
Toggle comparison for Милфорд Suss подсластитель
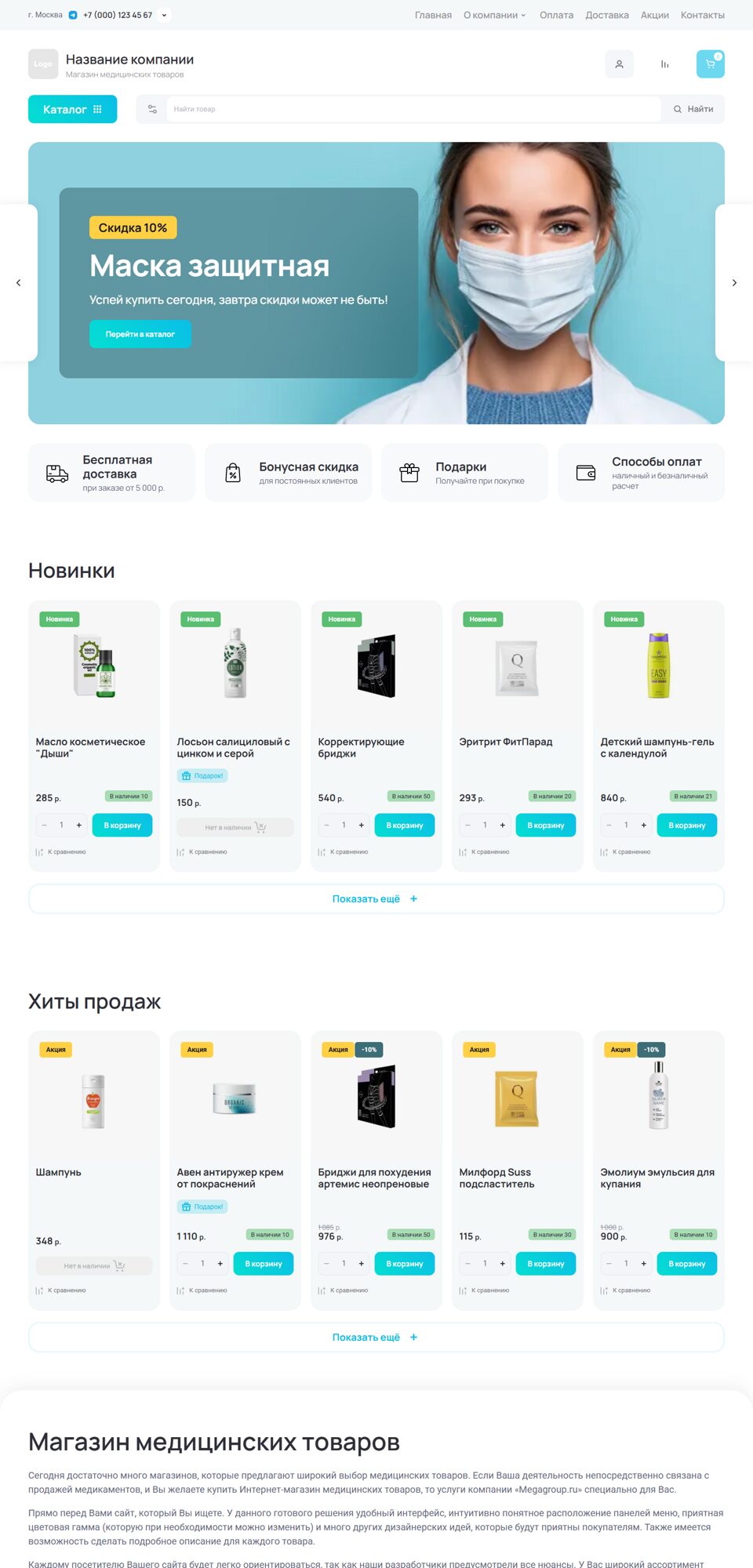(x=485, y=1290)
